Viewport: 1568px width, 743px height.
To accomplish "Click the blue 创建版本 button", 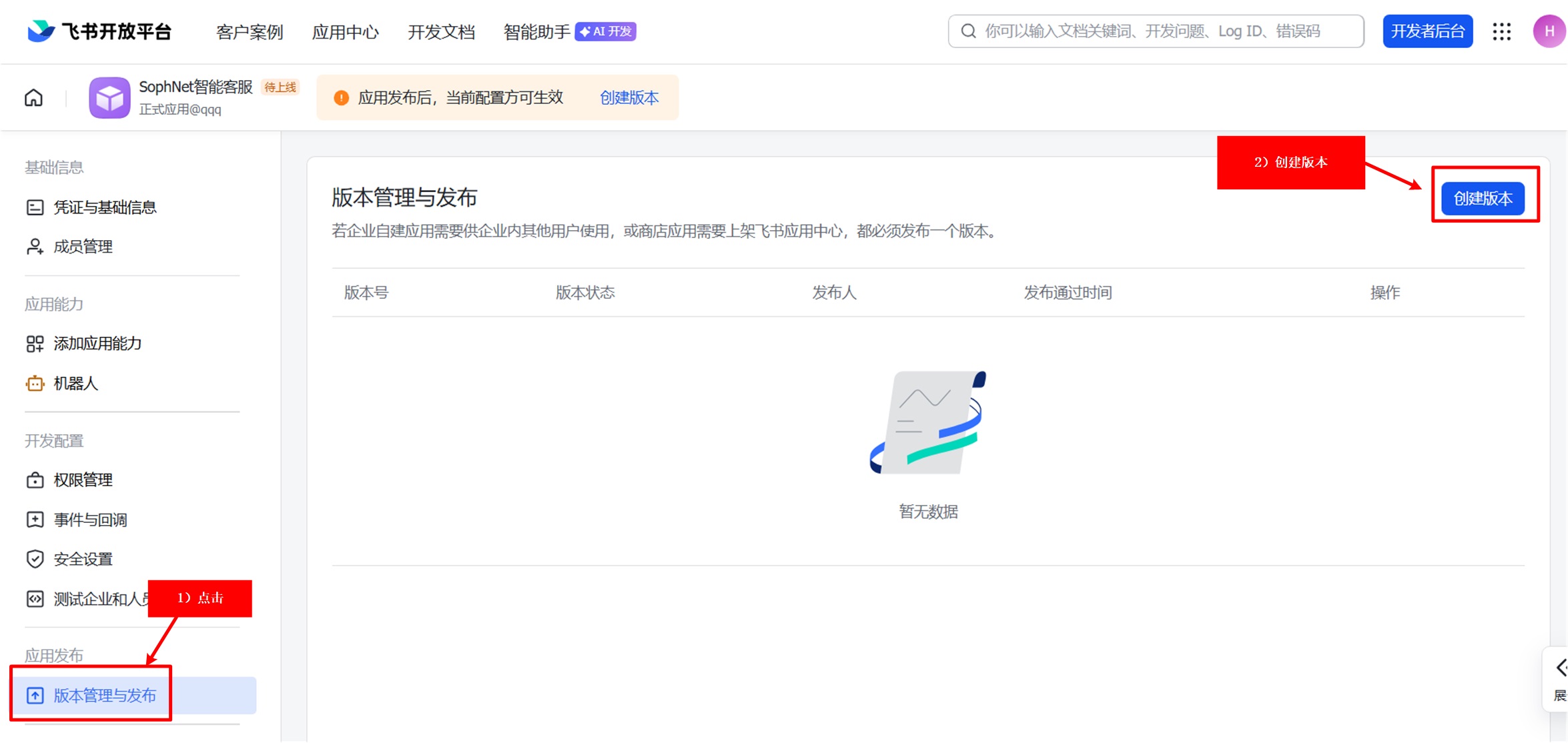I will pyautogui.click(x=1483, y=198).
